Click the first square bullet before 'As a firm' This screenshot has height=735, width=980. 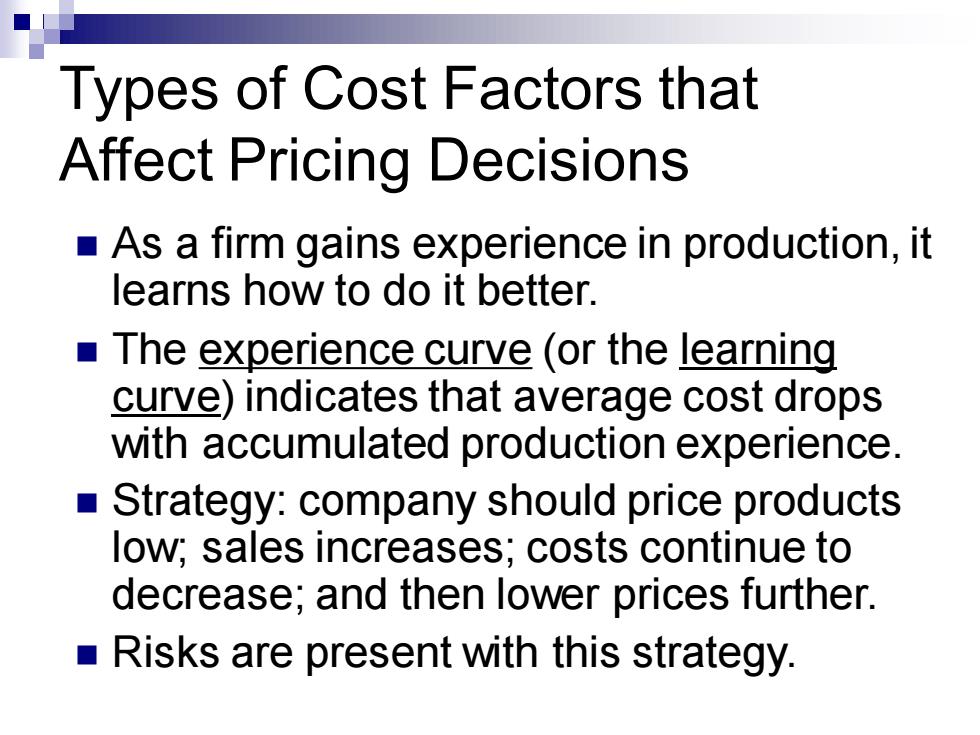pos(88,246)
